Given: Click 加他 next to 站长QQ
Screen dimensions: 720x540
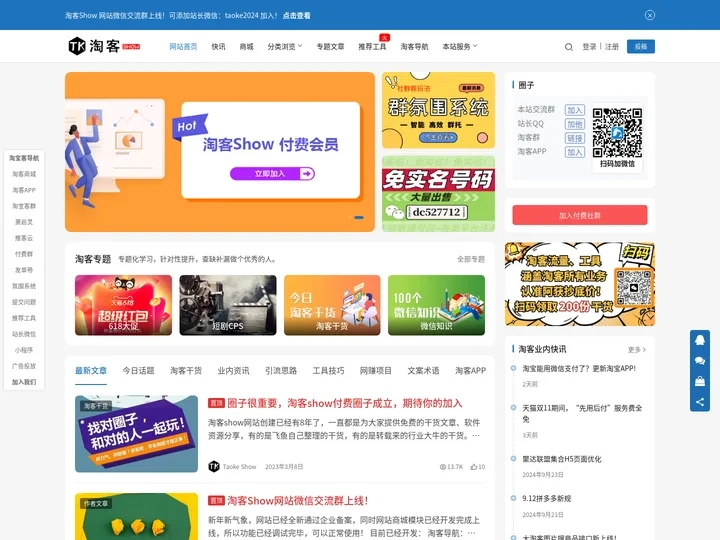Looking at the screenshot, I should point(574,124).
